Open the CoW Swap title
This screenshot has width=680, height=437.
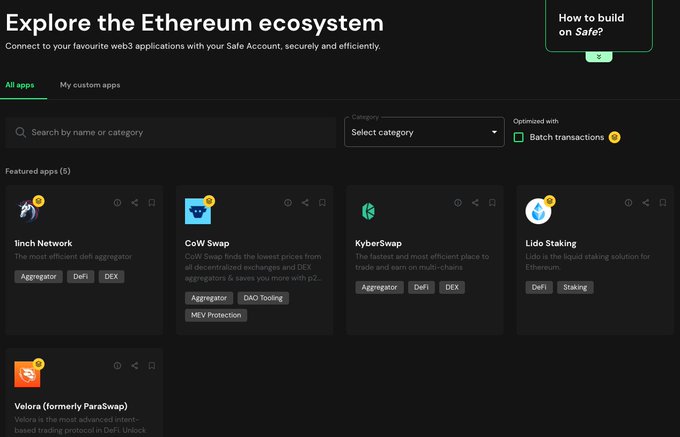point(207,243)
